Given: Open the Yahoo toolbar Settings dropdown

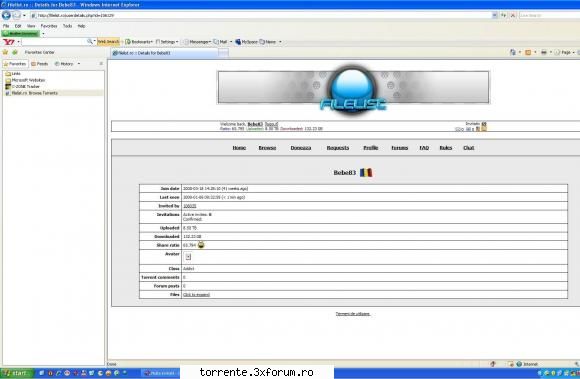Looking at the screenshot, I should pyautogui.click(x=167, y=42).
